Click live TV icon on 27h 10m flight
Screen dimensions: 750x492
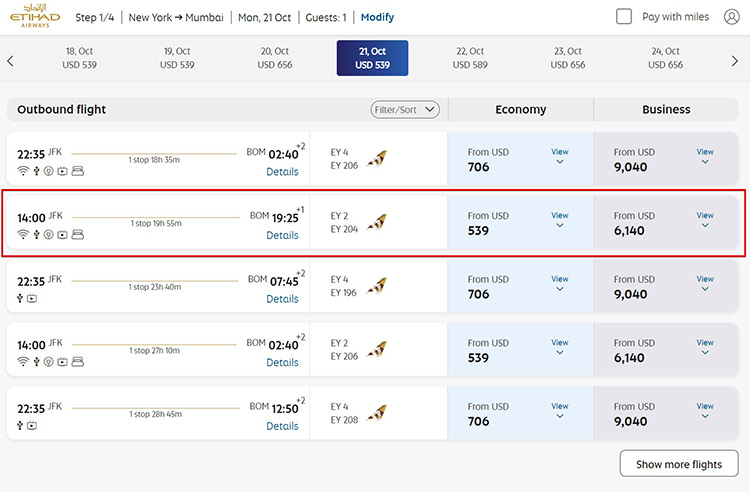coord(62,362)
